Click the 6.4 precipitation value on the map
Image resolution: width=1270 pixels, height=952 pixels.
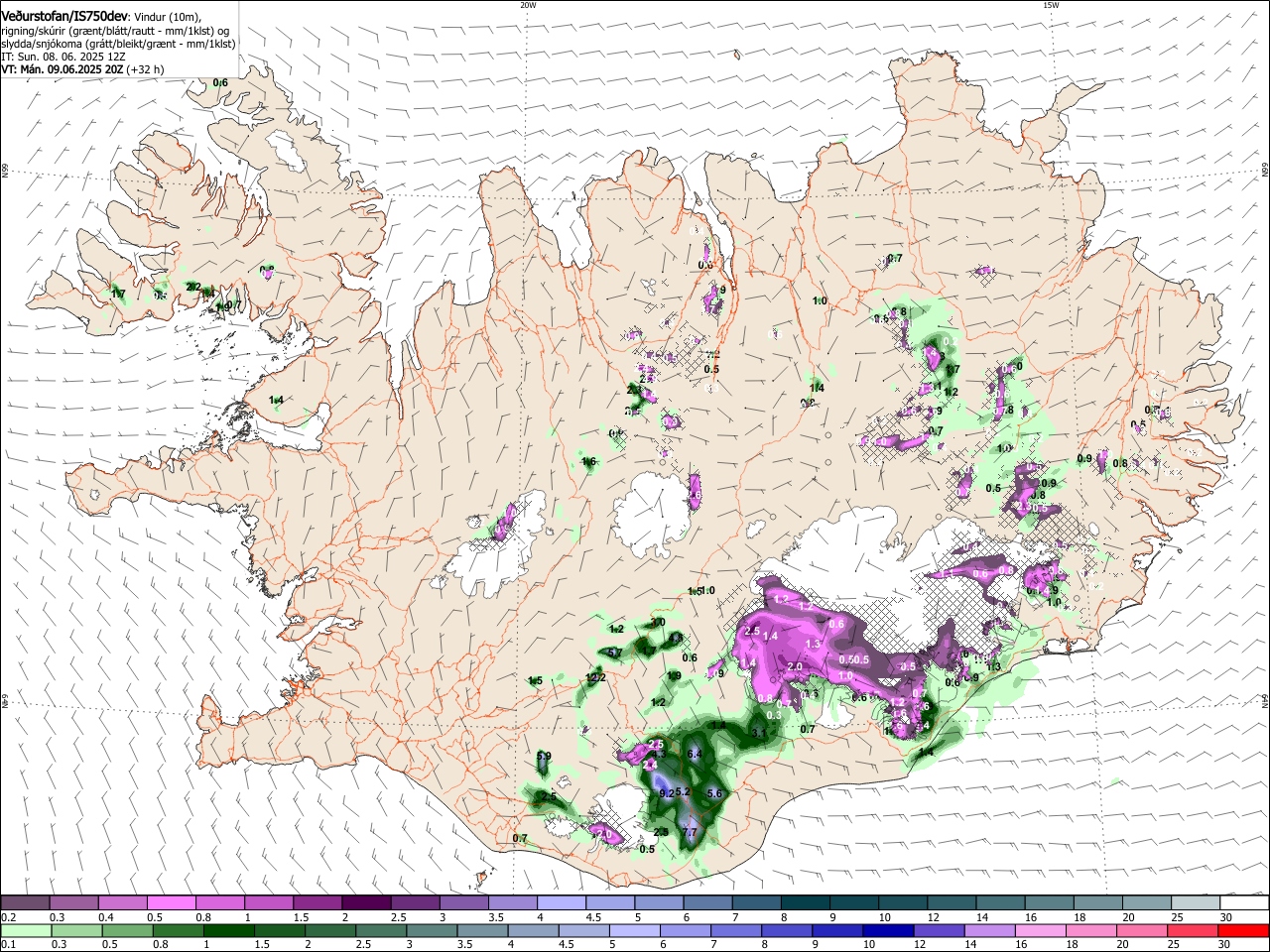tap(695, 755)
